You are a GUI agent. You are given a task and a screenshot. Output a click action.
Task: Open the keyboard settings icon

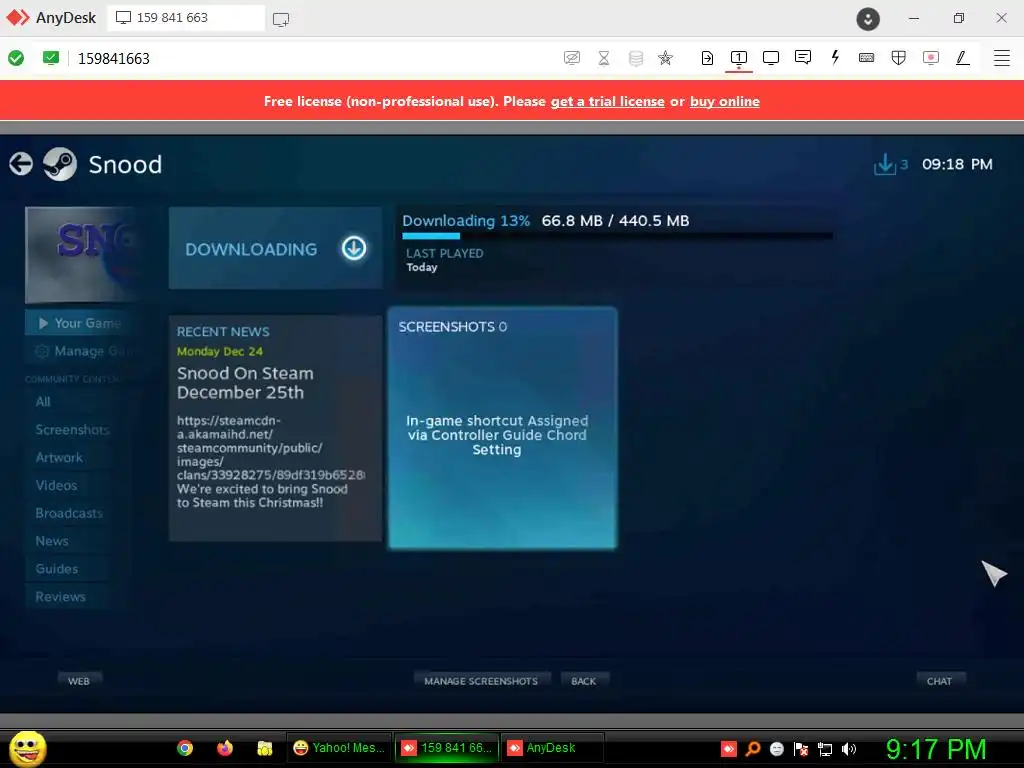(x=867, y=58)
